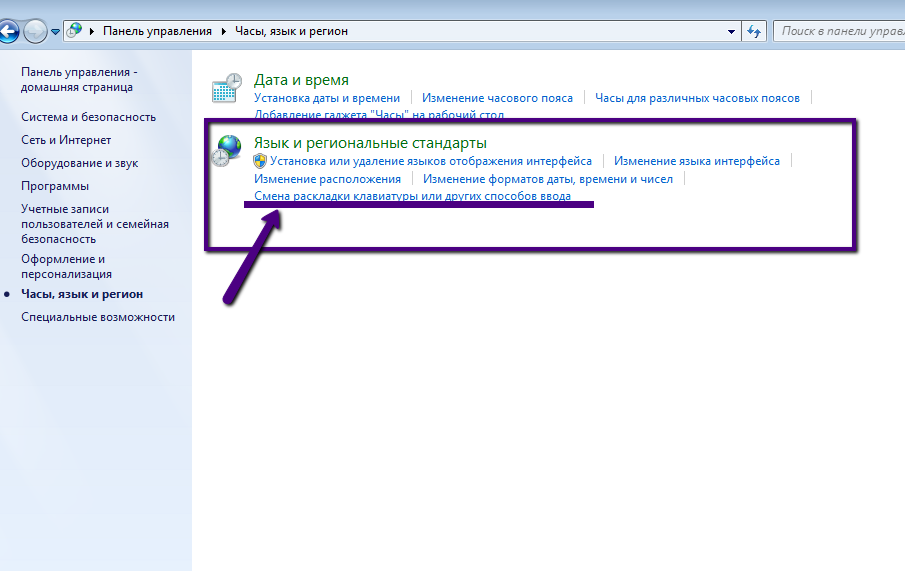Image resolution: width=905 pixels, height=571 pixels.
Task: Click the UAC shield icon before Установка языков
Action: [x=260, y=161]
